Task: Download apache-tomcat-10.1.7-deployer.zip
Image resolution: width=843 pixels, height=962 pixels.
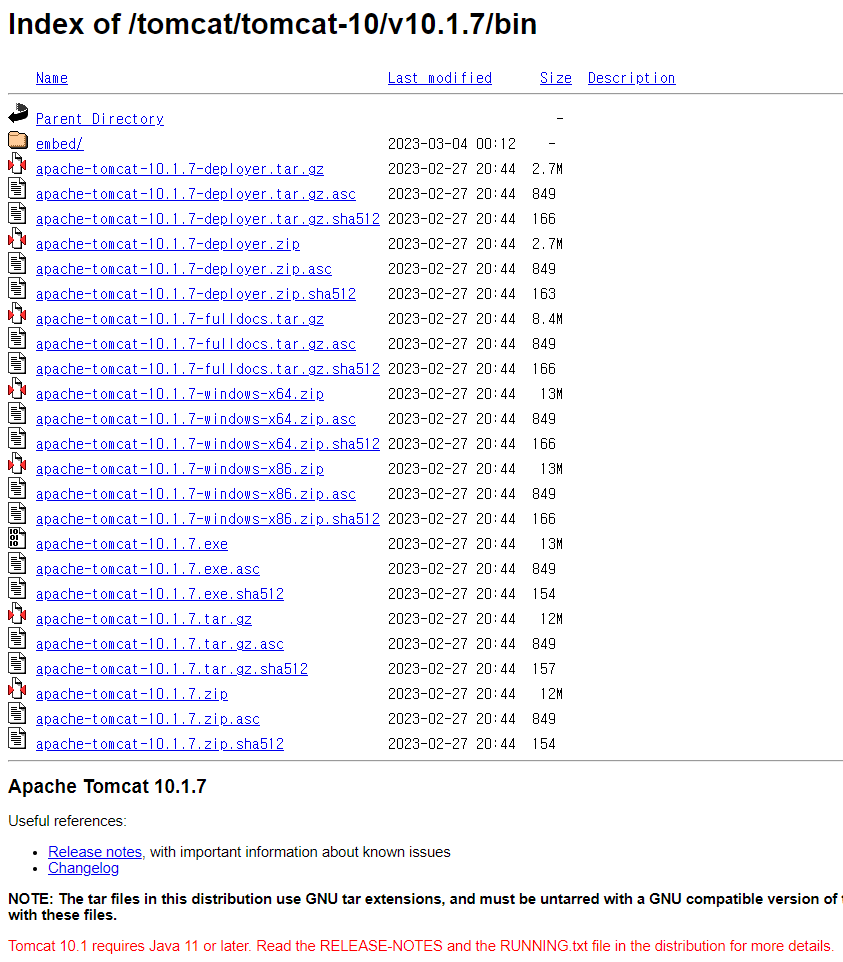Action: [x=167, y=244]
